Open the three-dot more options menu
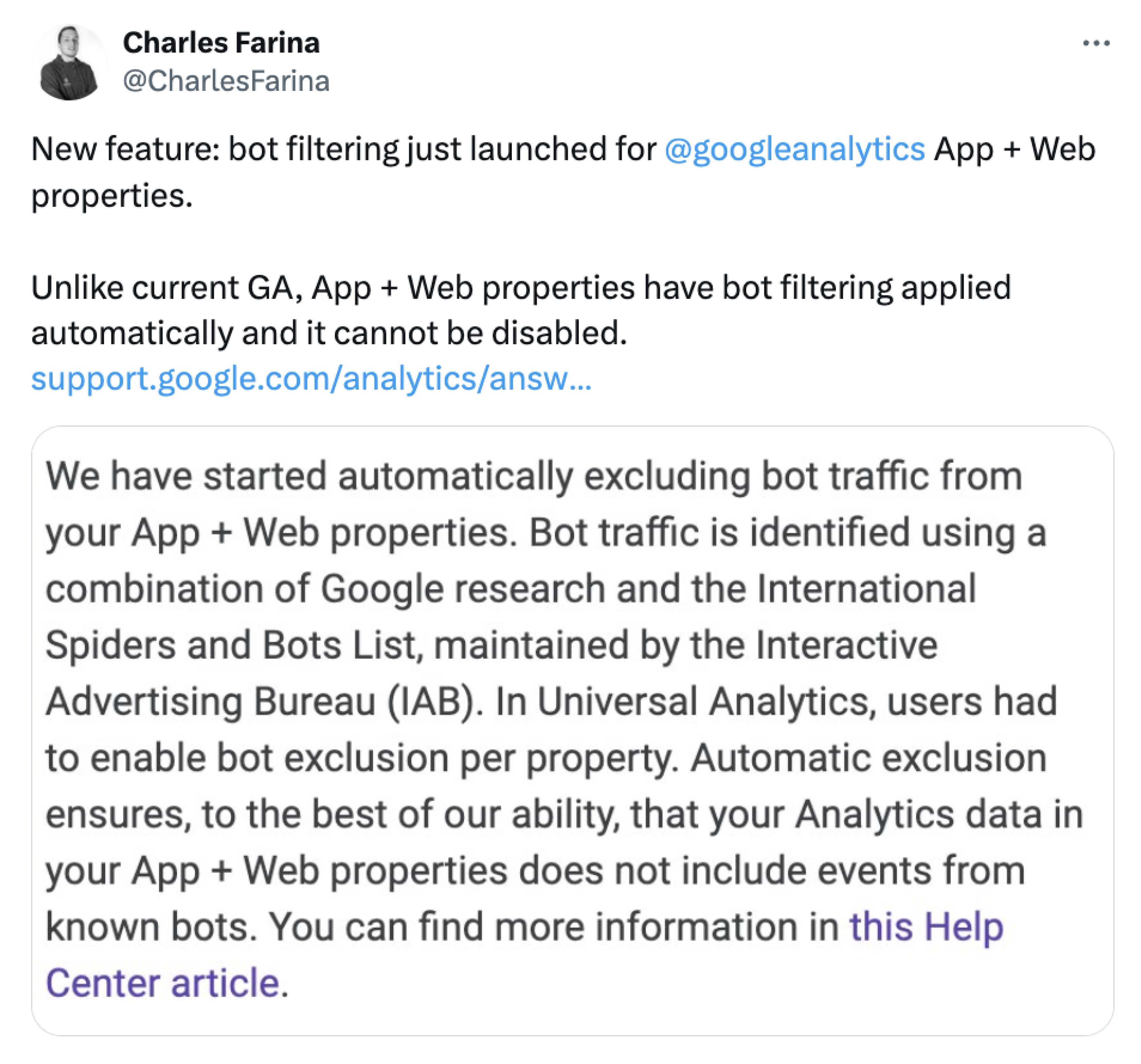This screenshot has width=1141, height=1064. (1096, 43)
